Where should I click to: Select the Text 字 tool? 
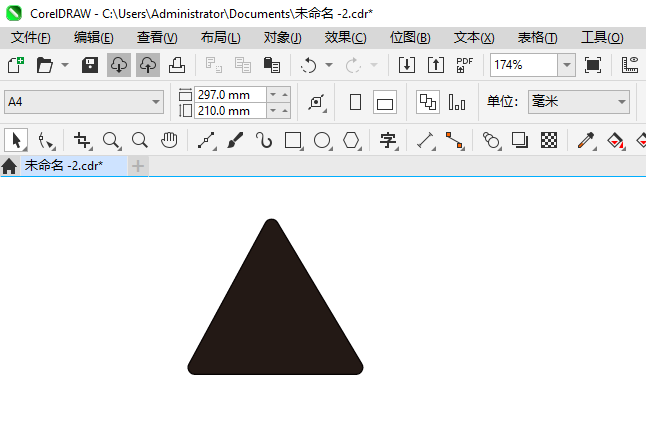pos(388,141)
